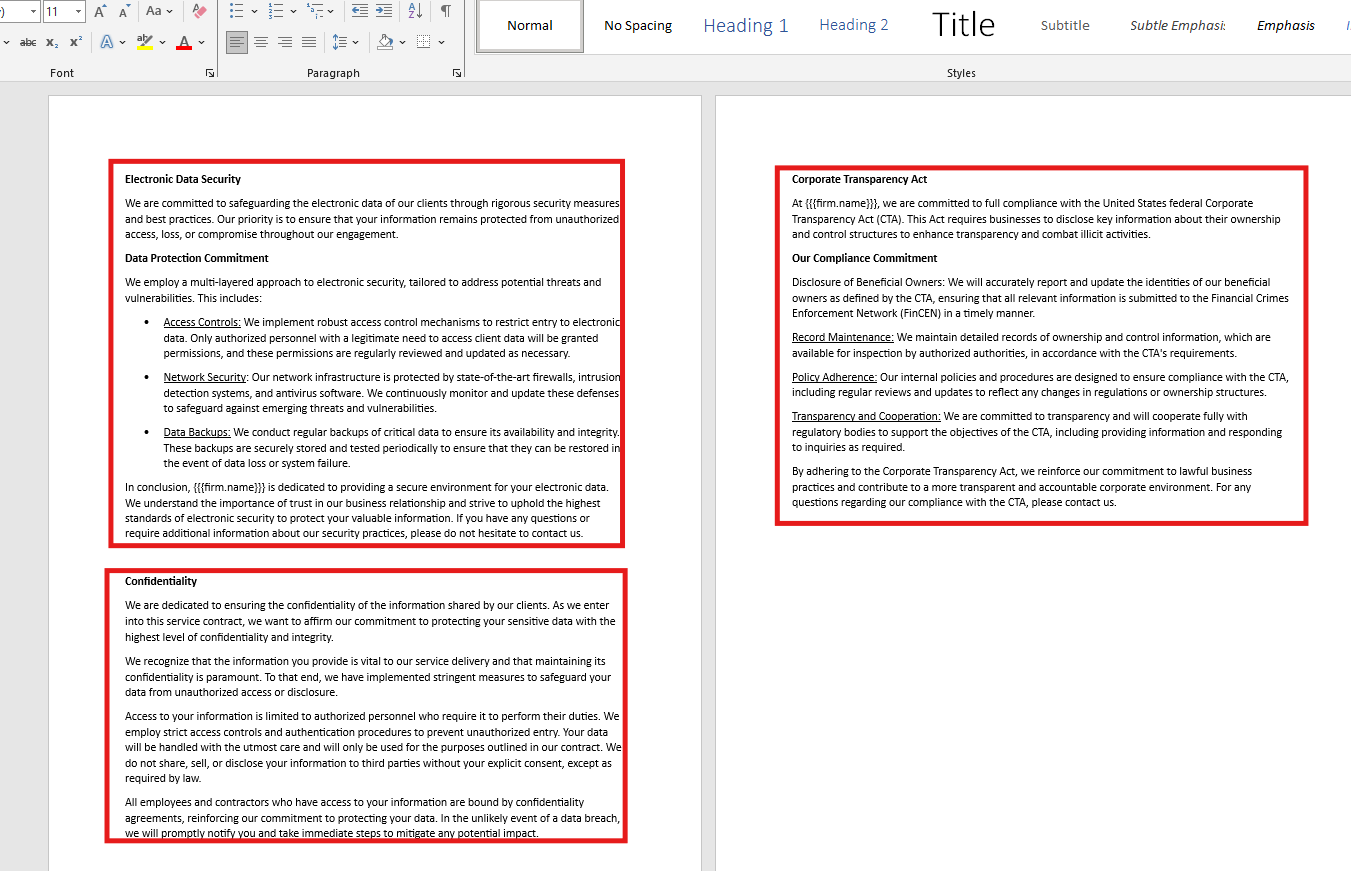Apply the Emphasis style
The image size is (1351, 871).
[1286, 25]
